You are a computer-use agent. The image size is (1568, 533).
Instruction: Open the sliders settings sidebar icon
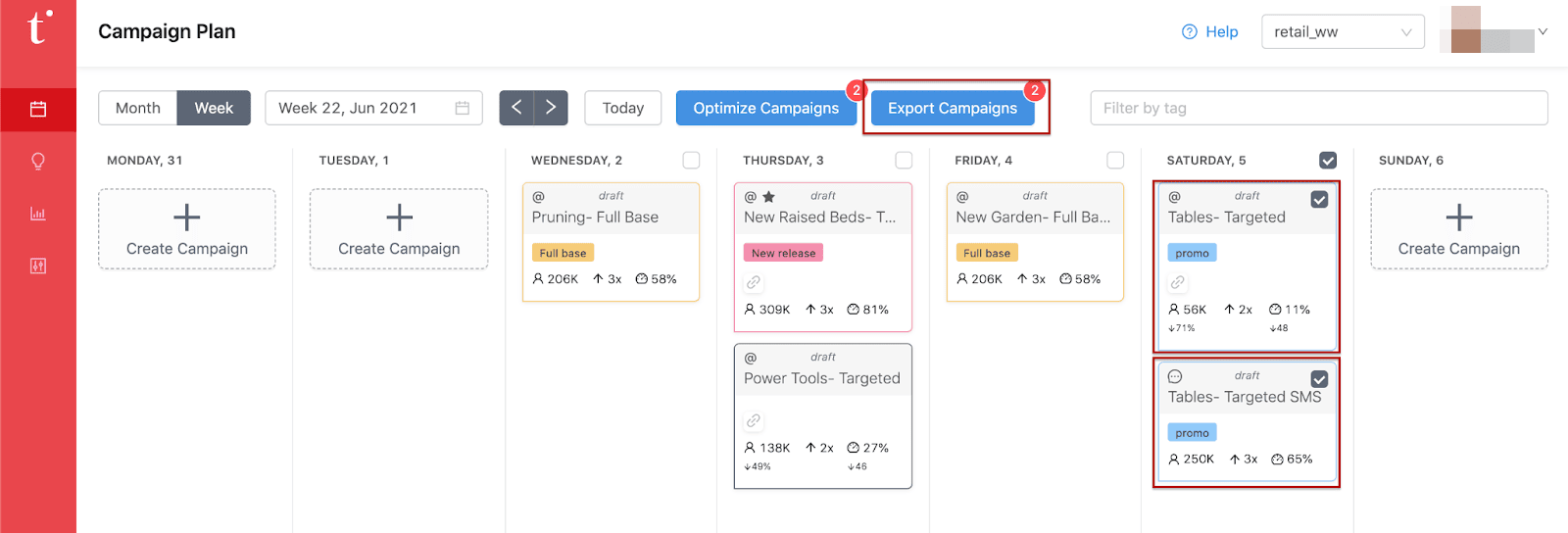click(38, 266)
